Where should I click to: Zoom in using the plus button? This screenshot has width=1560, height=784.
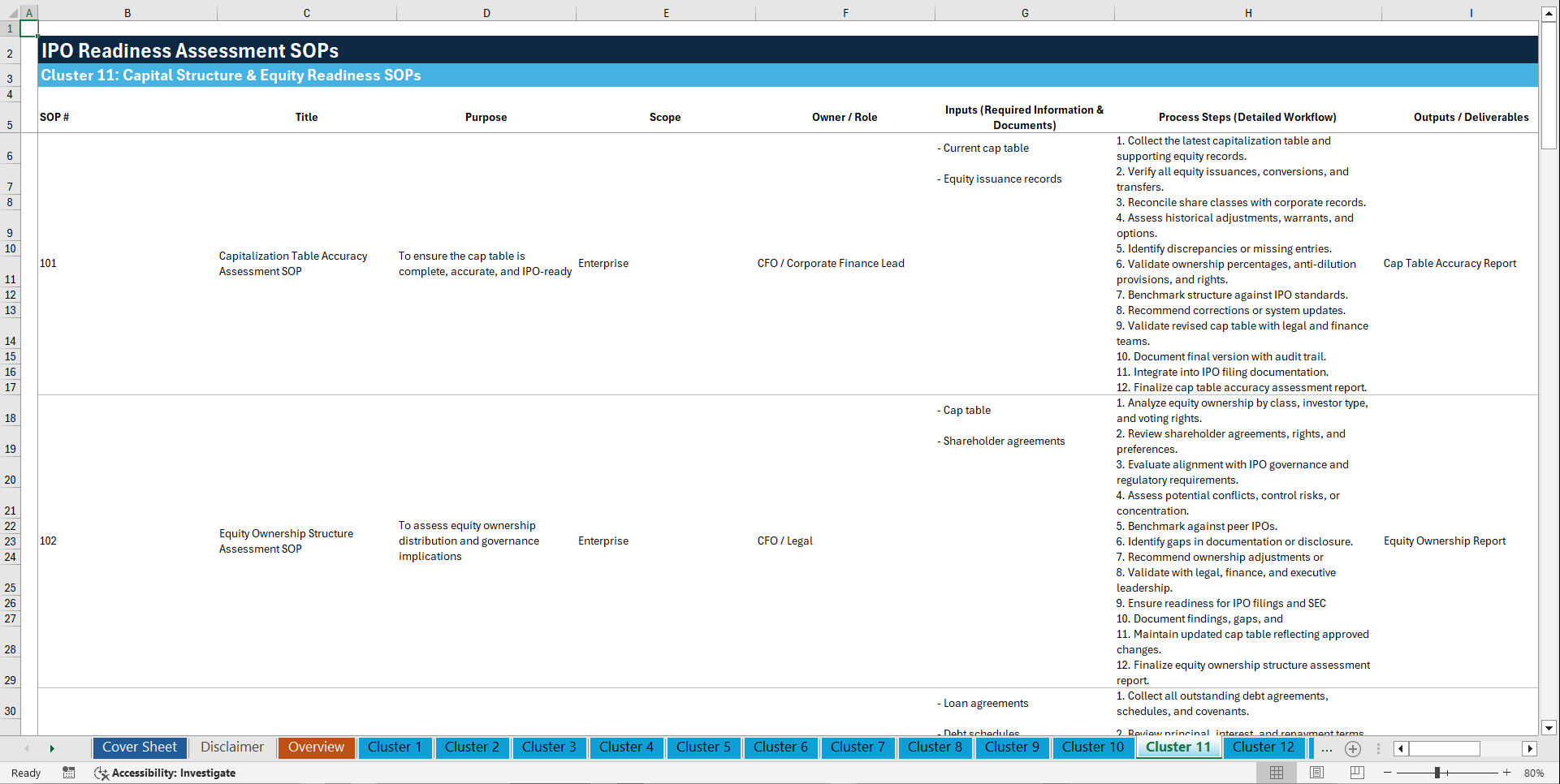point(1507,773)
